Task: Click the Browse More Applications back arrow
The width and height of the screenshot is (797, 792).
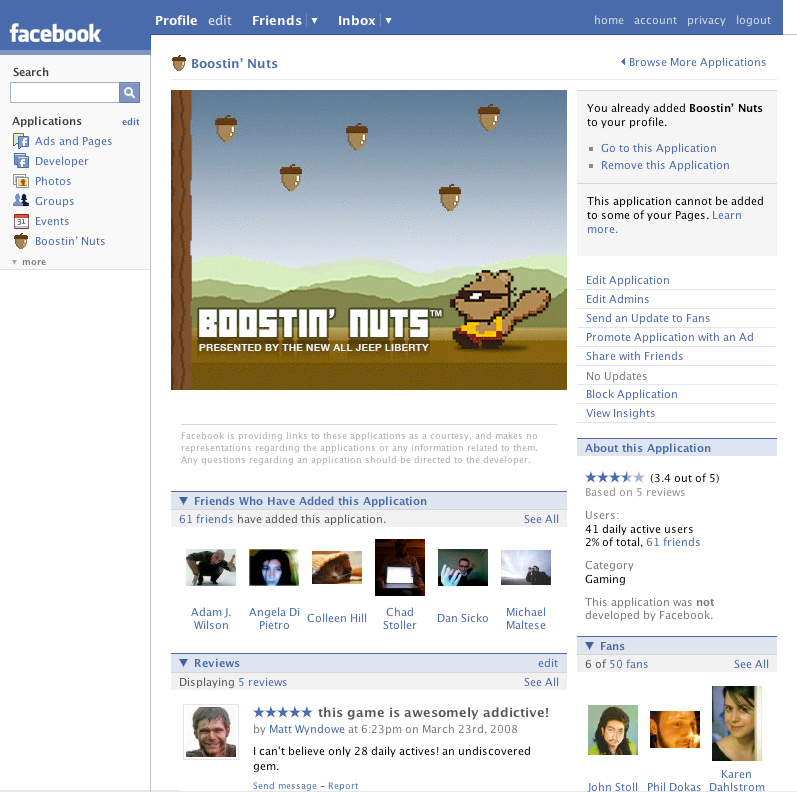Action: 623,62
